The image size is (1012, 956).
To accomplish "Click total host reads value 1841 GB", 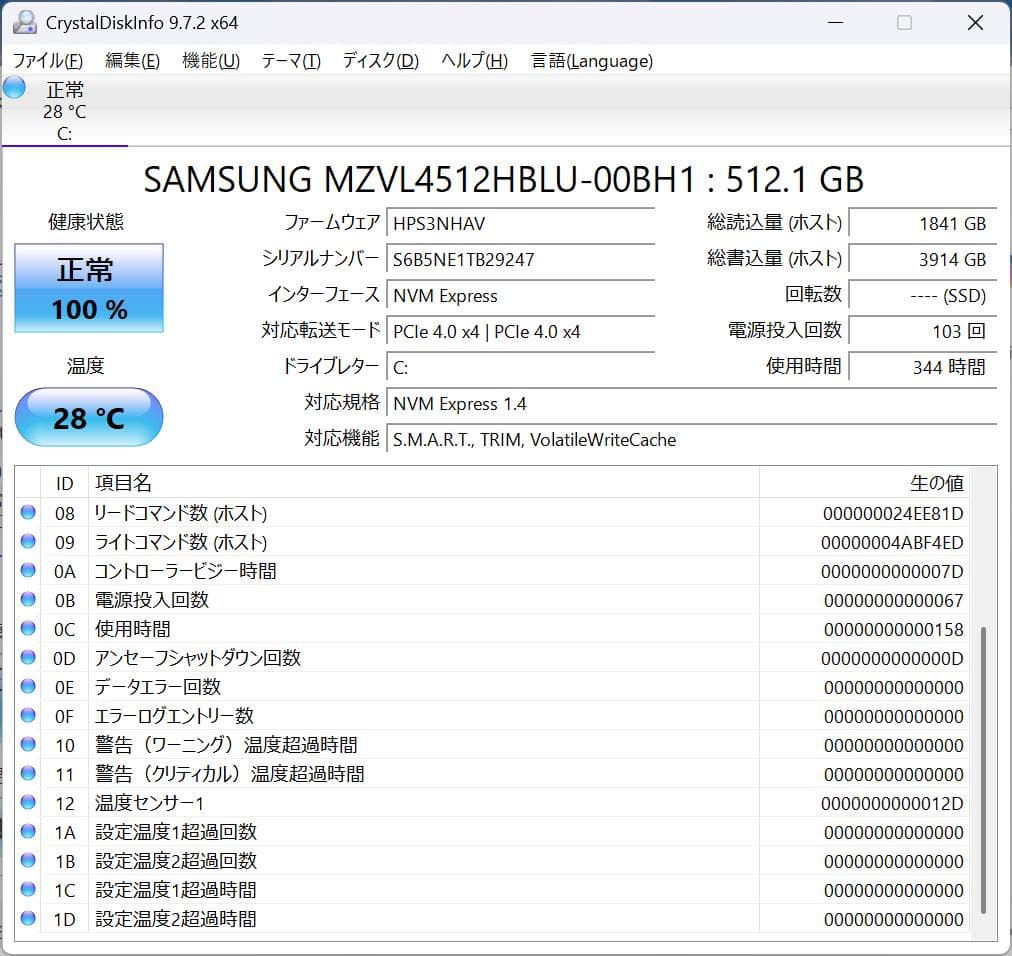I will point(923,223).
